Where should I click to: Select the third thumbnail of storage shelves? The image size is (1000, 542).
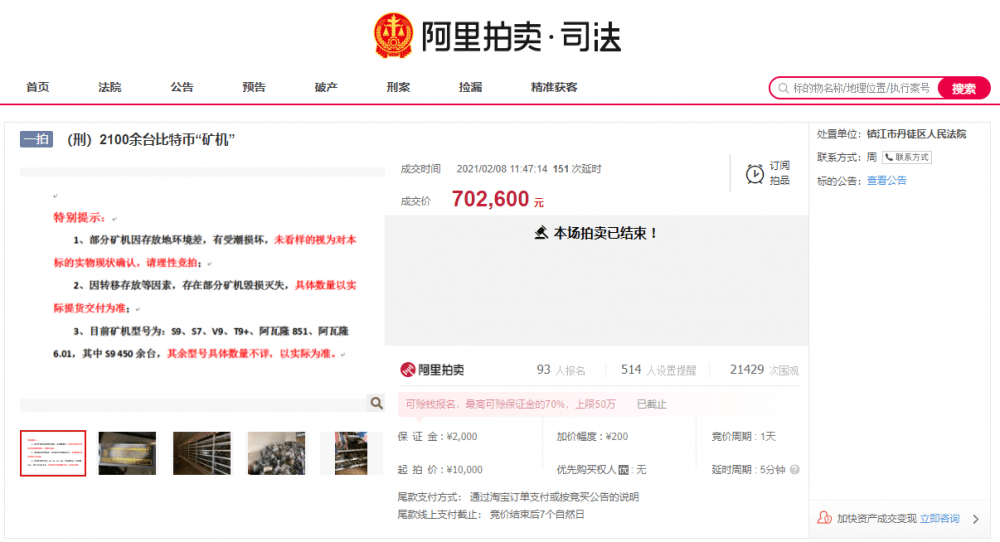click(202, 453)
